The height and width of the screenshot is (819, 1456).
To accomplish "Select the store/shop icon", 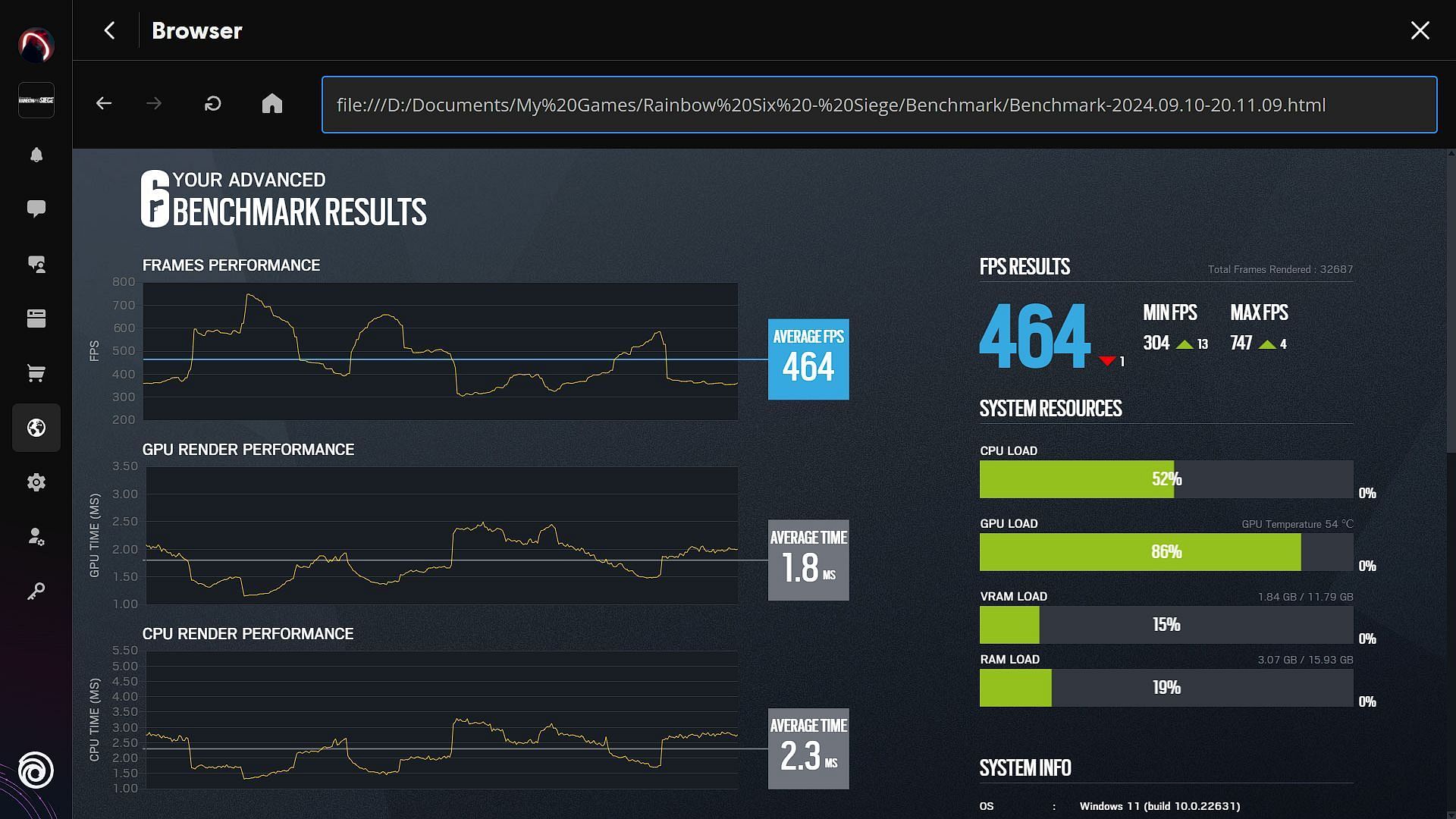I will tap(36, 373).
